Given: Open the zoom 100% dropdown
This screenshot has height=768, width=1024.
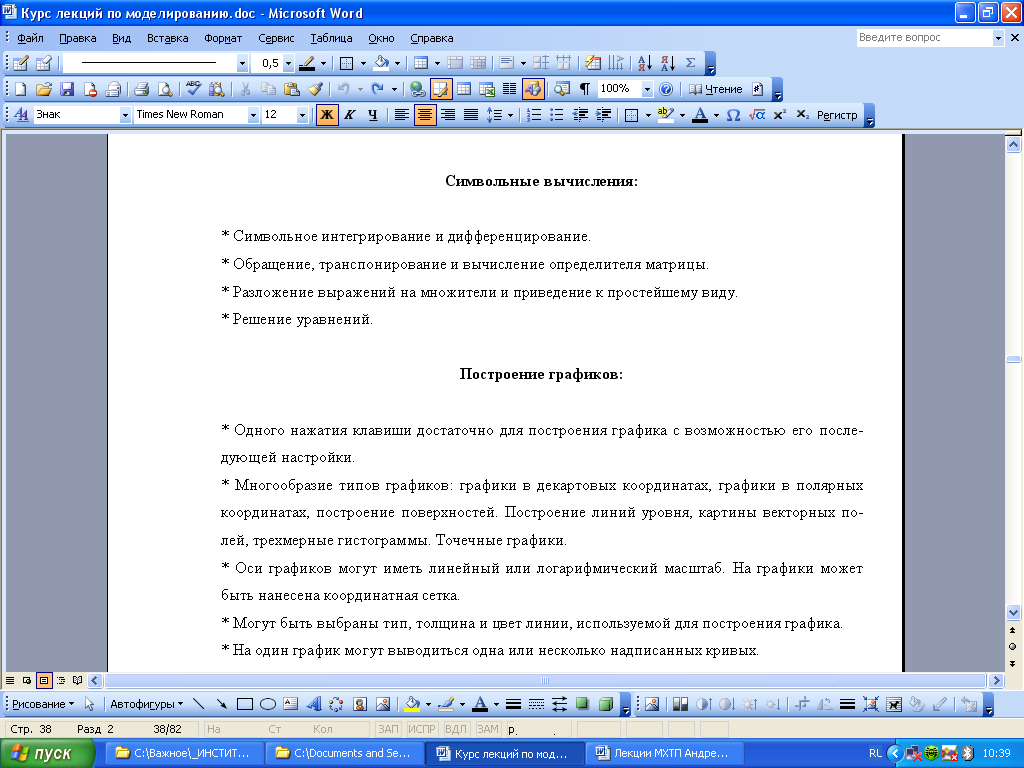Looking at the screenshot, I should point(647,89).
